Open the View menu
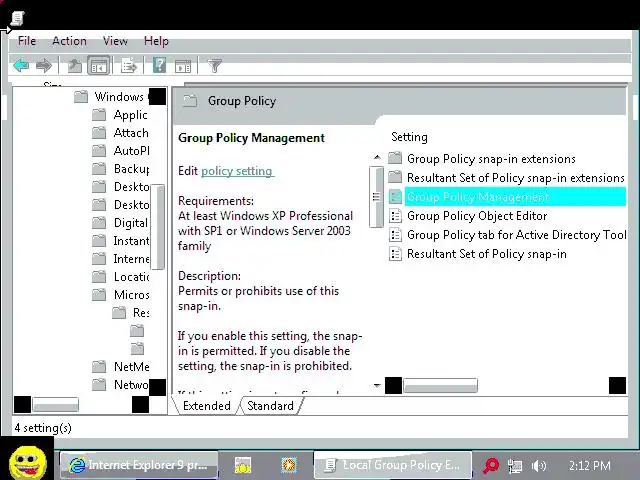 coord(115,41)
